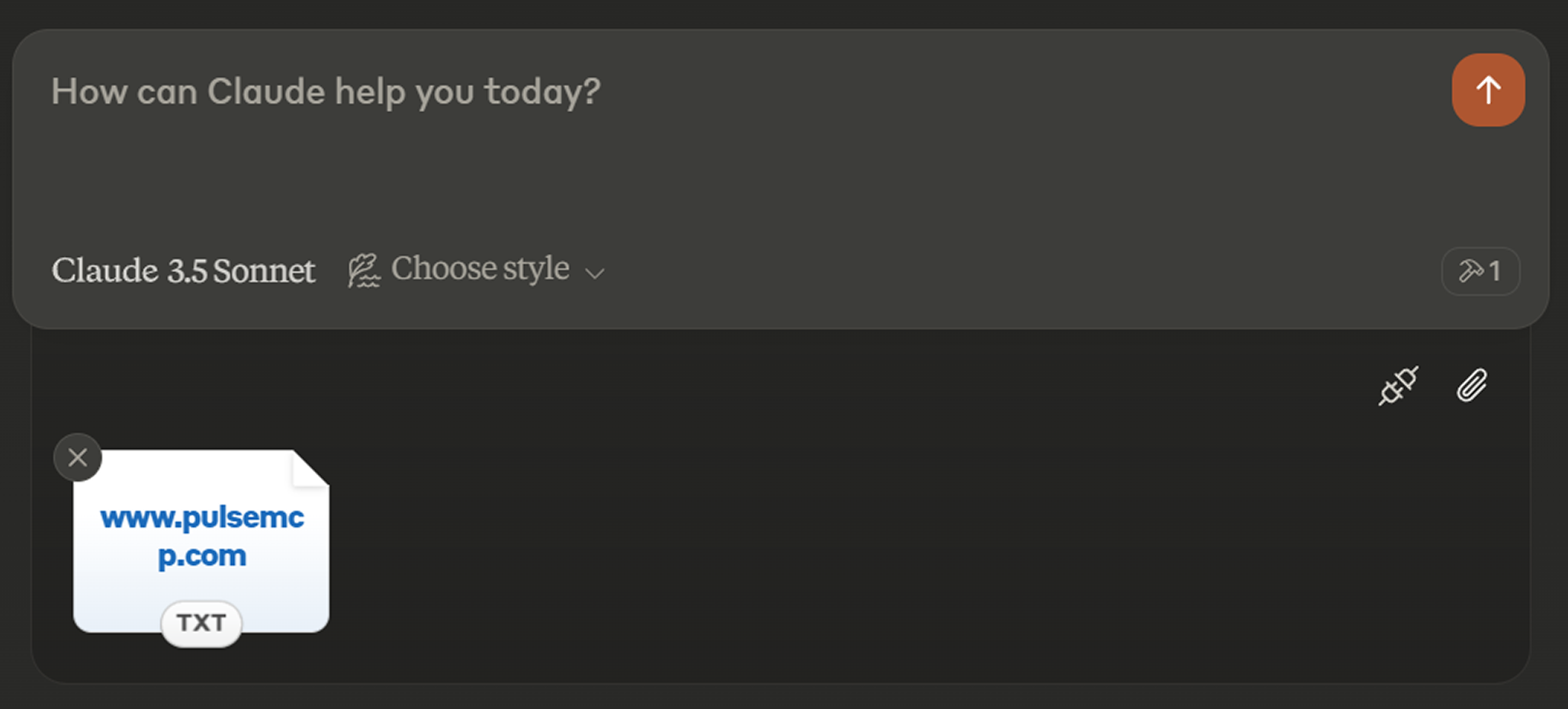Click the plug icon to attach from MCP
Viewport: 1568px width, 709px height.
pos(1398,385)
